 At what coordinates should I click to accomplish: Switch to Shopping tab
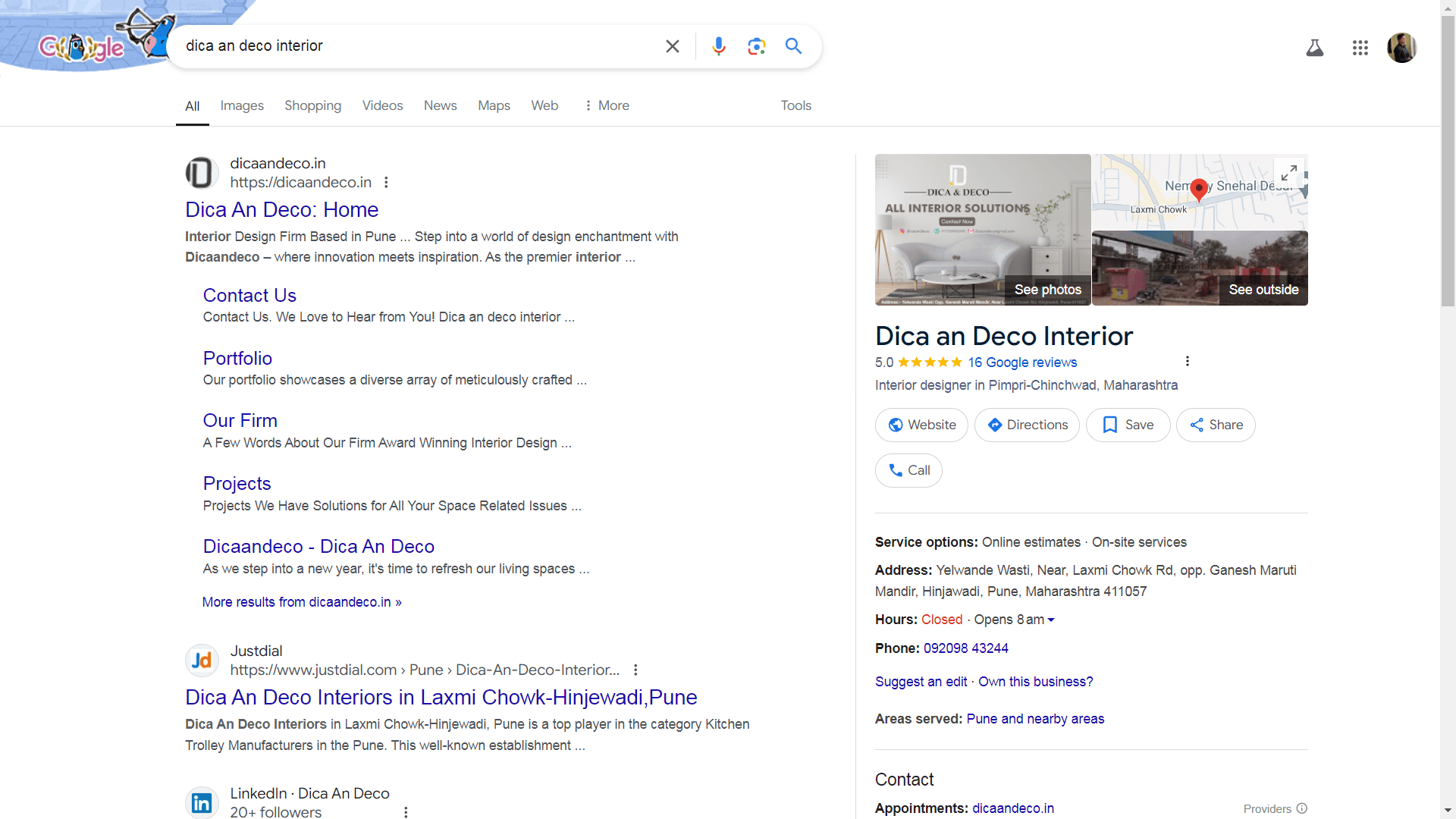313,105
